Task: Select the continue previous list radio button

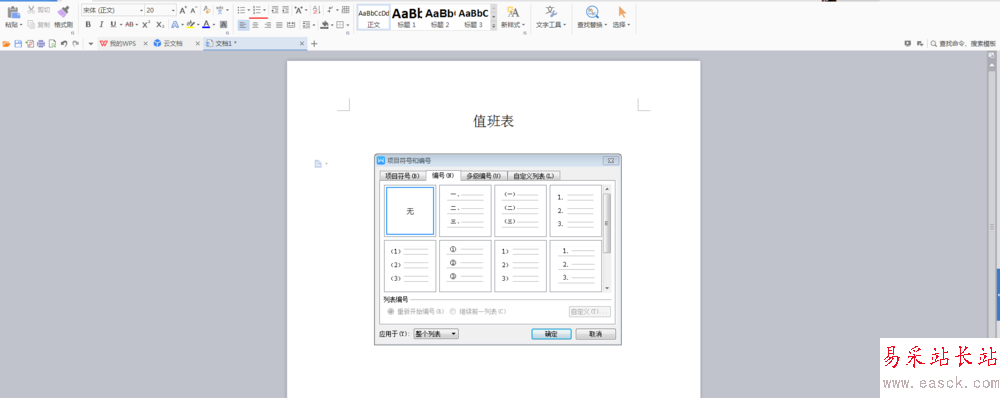Action: (453, 312)
